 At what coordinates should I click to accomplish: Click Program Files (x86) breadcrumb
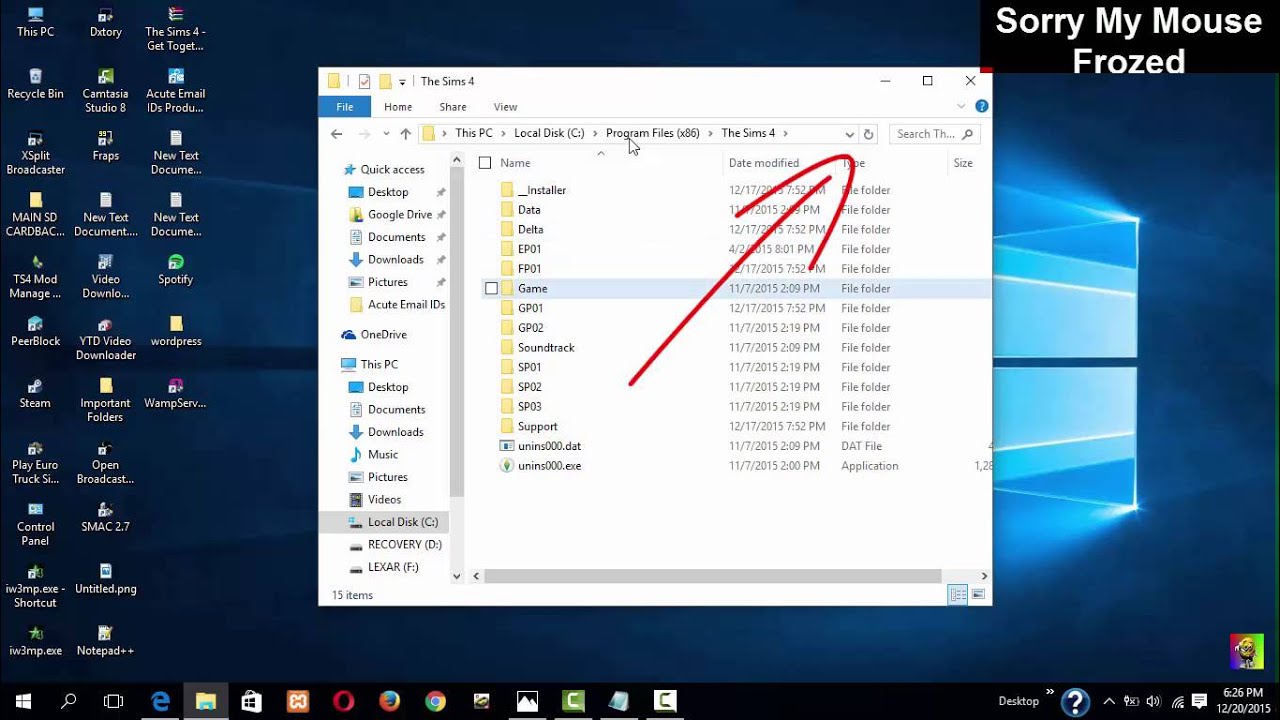click(x=652, y=133)
